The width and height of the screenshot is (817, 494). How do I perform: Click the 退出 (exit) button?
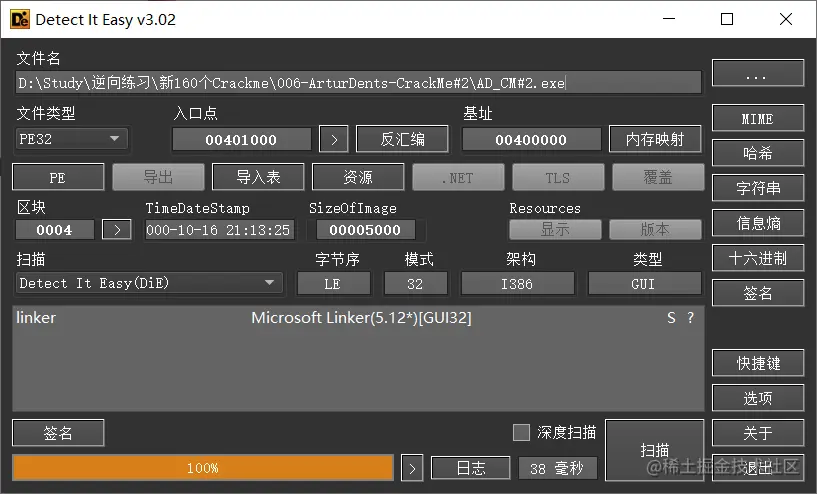[x=758, y=468]
